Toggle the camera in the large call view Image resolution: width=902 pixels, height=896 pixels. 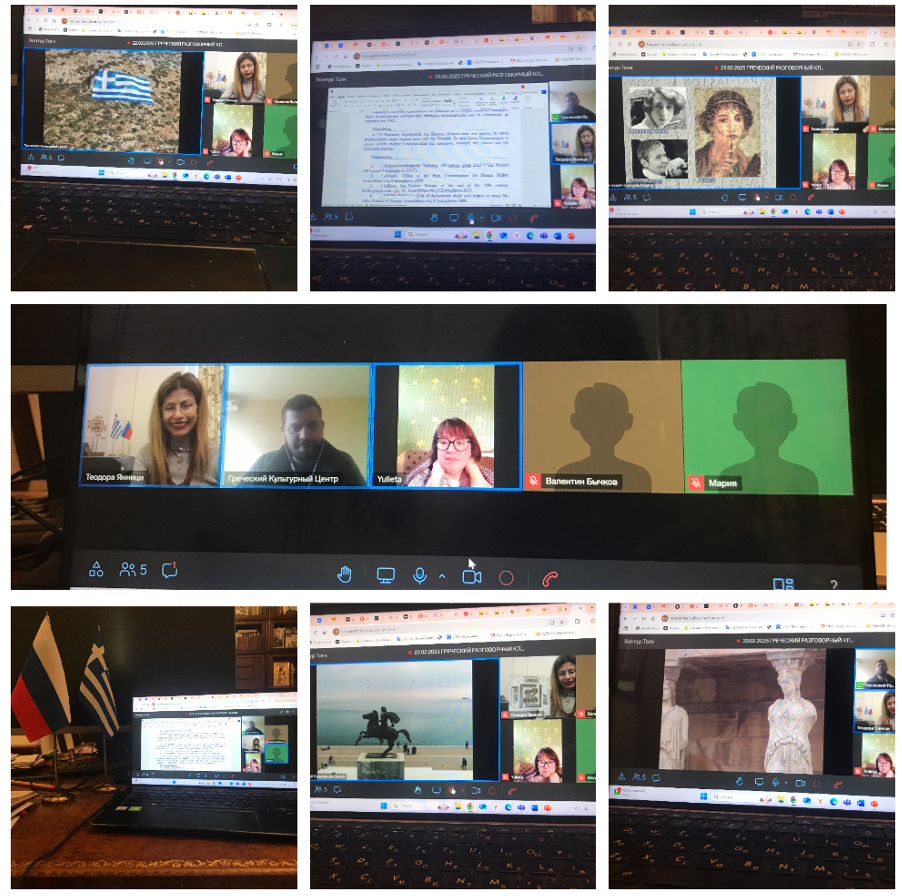tap(472, 577)
